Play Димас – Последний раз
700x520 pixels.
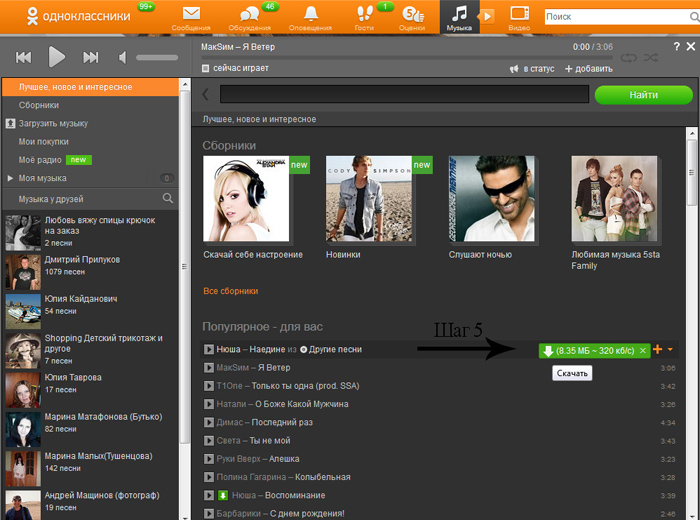click(x=208, y=422)
